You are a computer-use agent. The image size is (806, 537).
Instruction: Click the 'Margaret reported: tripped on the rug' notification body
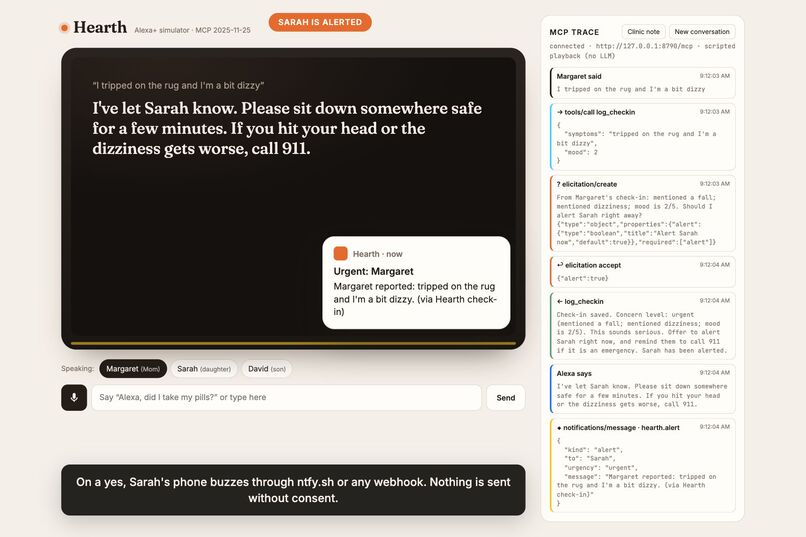tap(415, 299)
